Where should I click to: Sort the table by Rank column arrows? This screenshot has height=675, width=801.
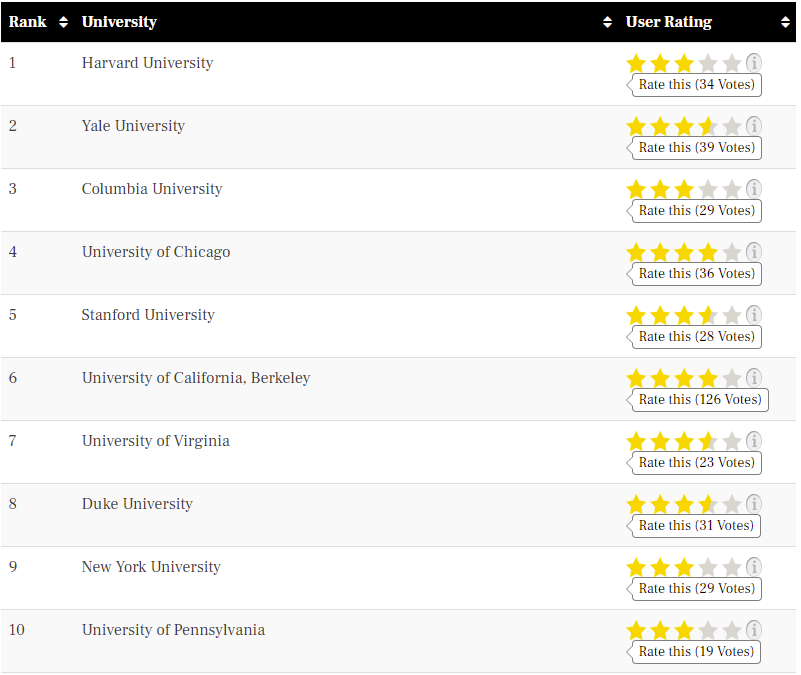point(63,22)
